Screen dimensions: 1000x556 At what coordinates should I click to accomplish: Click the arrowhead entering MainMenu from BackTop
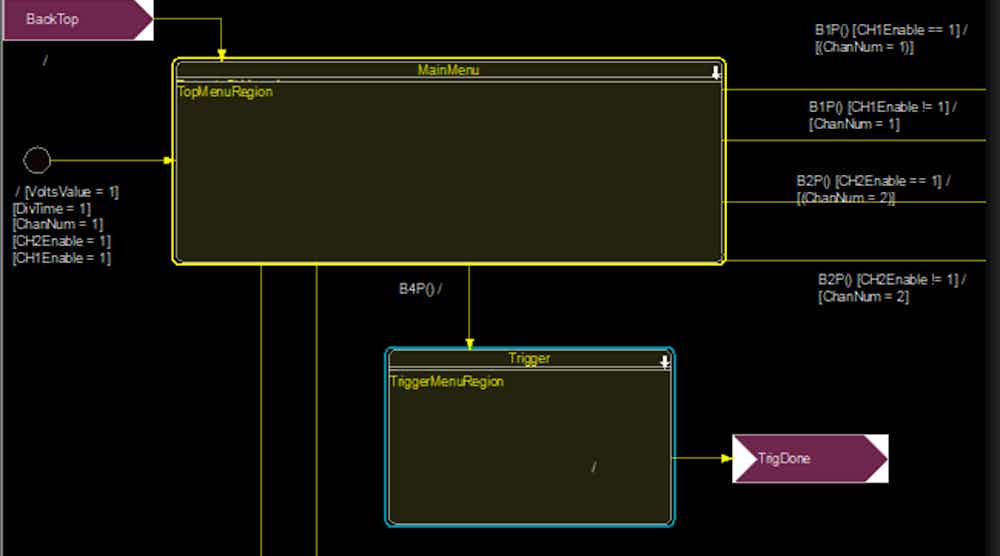click(x=222, y=54)
